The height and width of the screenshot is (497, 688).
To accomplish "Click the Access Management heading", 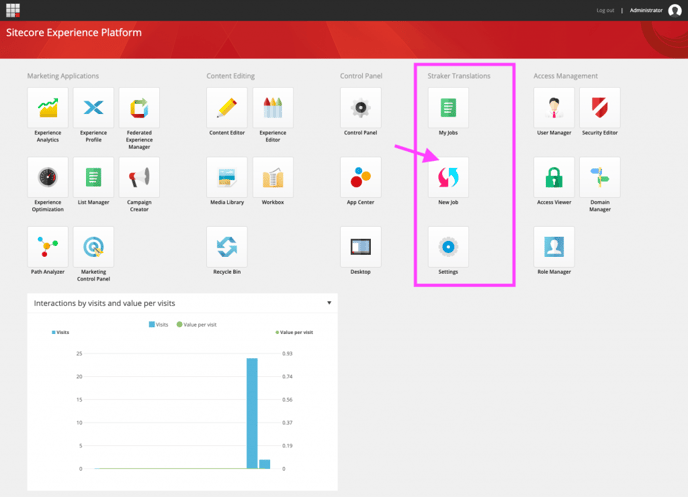I will [566, 76].
